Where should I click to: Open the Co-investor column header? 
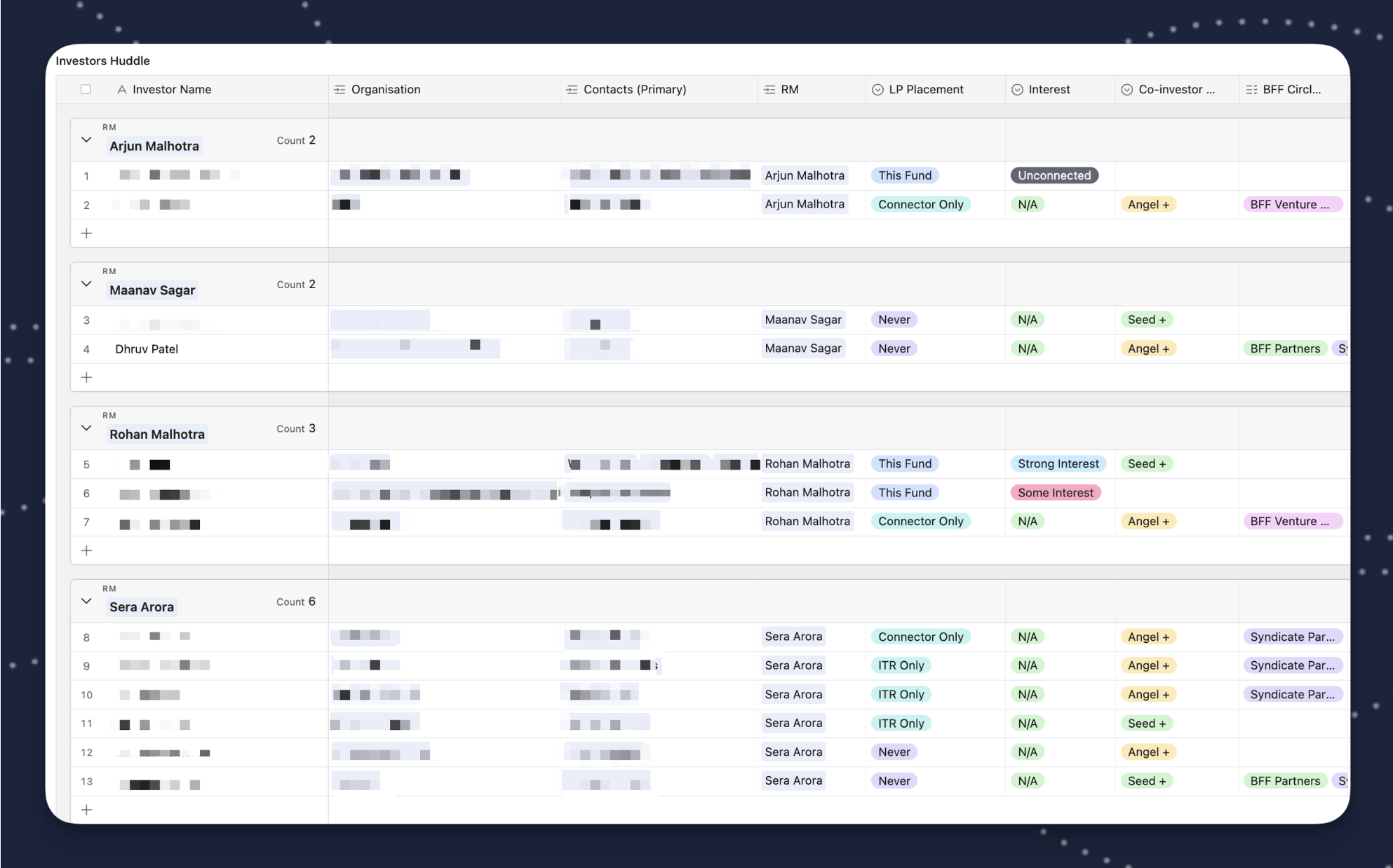(x=1176, y=90)
